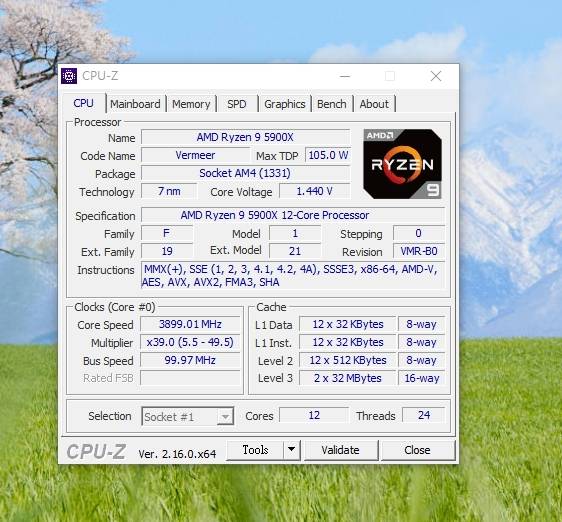Click the Family value 'F'
Screen dimensions: 562x522
click(167, 233)
